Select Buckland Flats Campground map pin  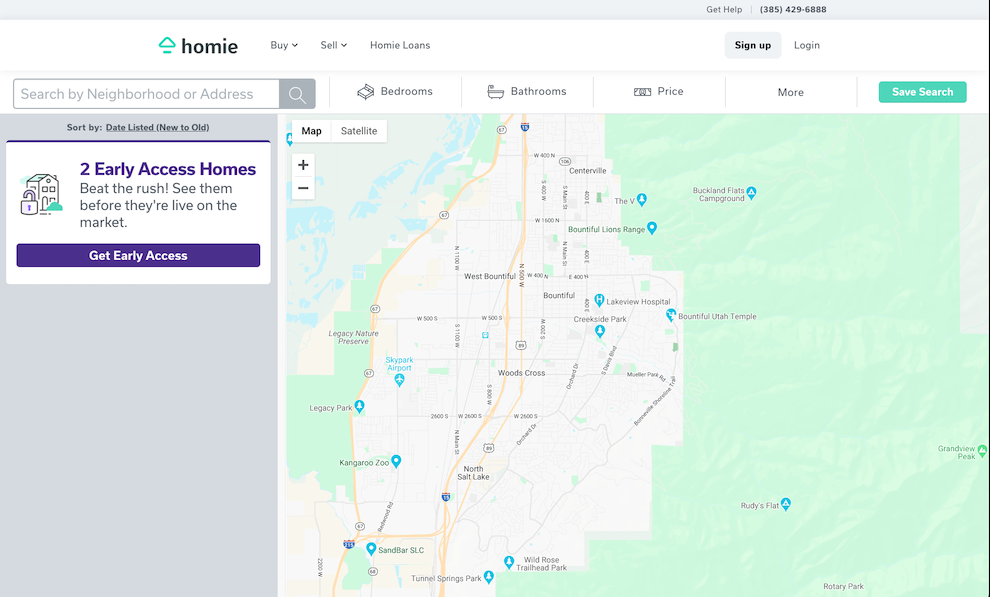(x=751, y=192)
